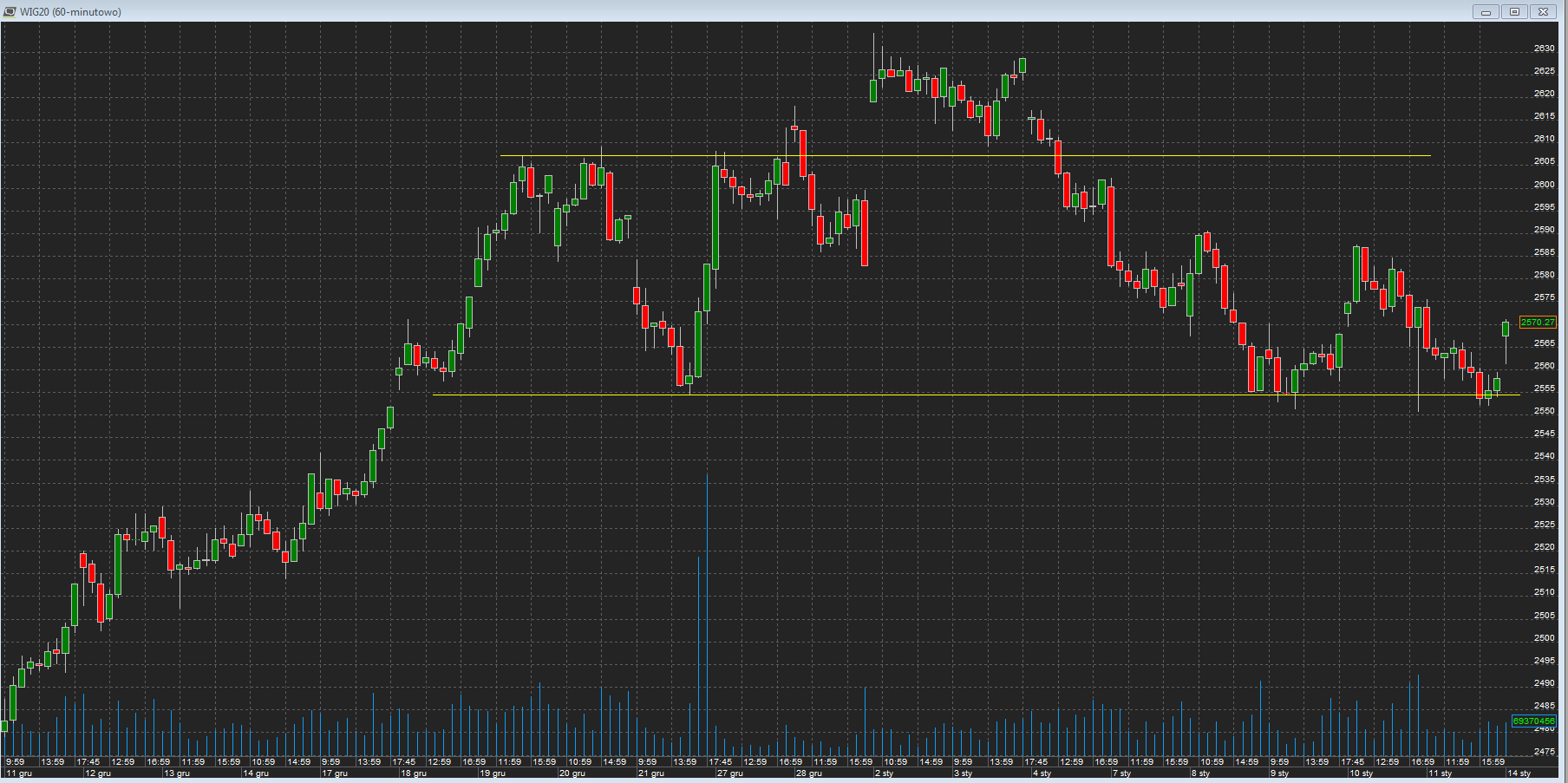Select the current price label 2570.27
This screenshot has width=1568, height=783.
[x=1538, y=323]
